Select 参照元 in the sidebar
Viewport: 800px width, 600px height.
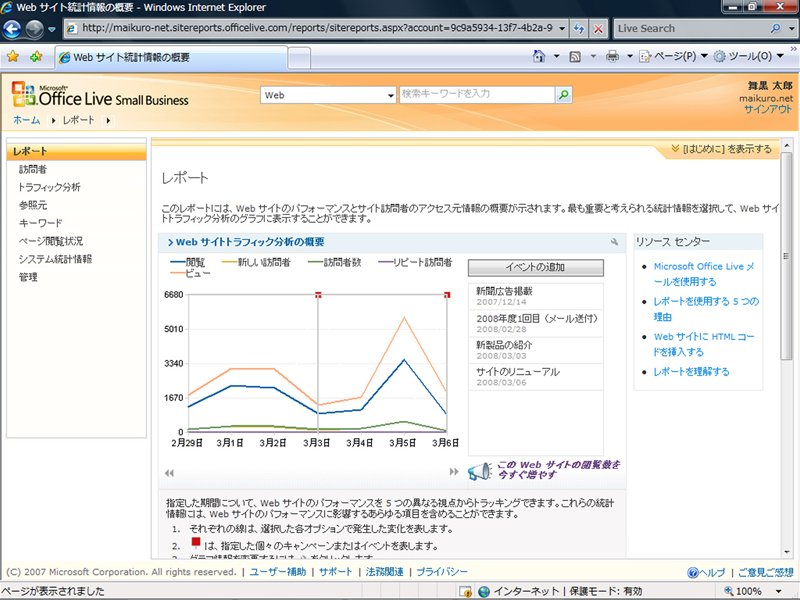33,205
